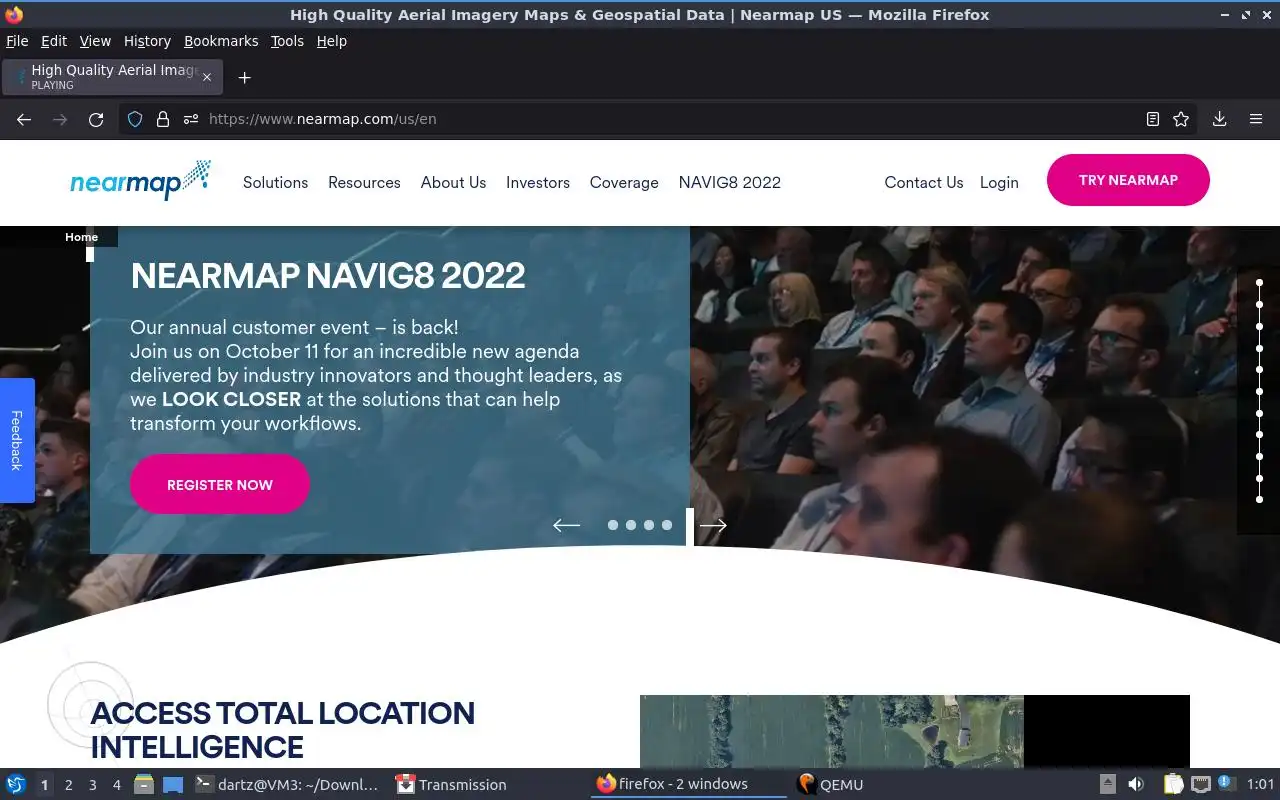The image size is (1280, 800).
Task: Jump to topmost section navigation dot
Action: tap(1259, 283)
